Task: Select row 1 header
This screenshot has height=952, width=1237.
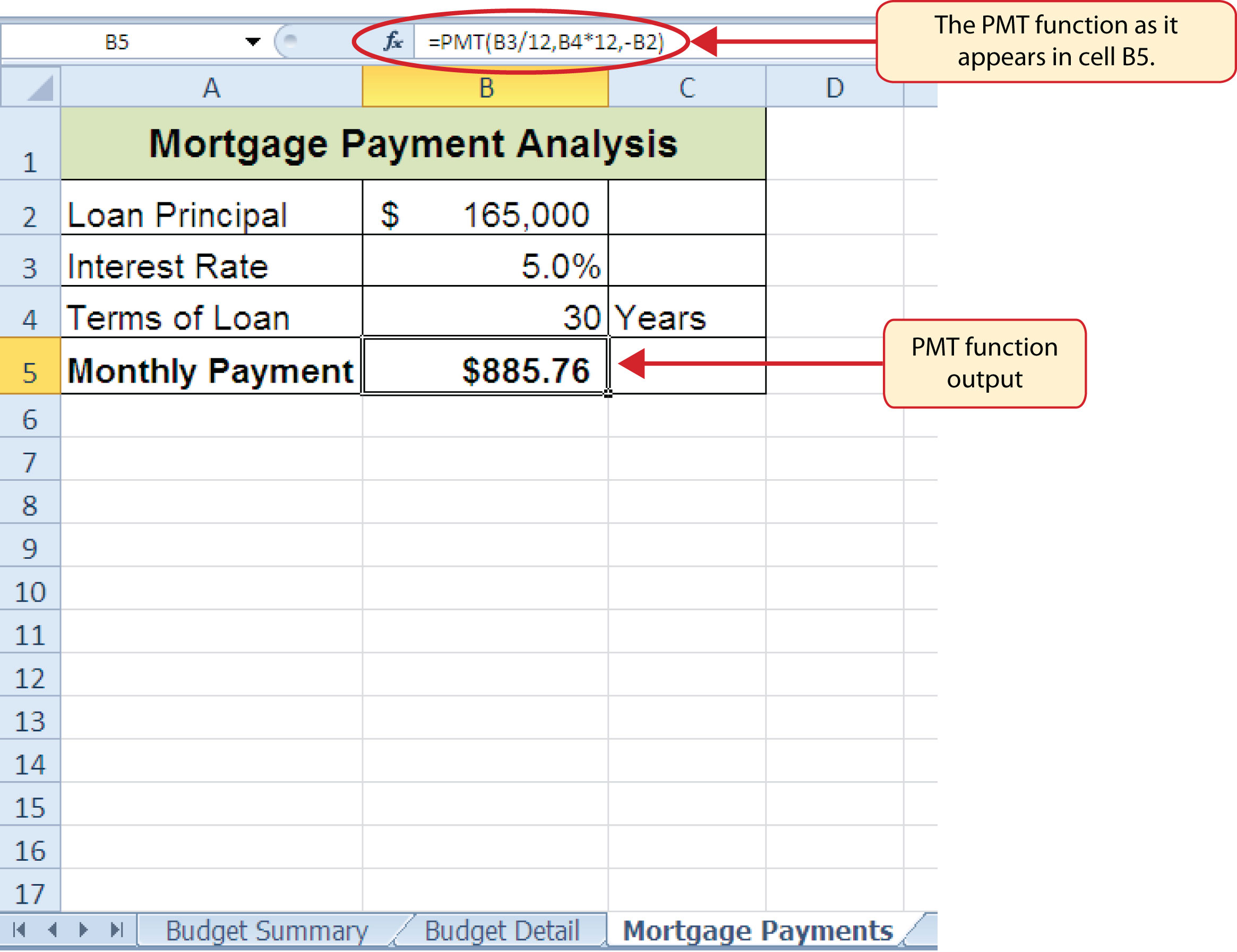Action: coord(30,144)
